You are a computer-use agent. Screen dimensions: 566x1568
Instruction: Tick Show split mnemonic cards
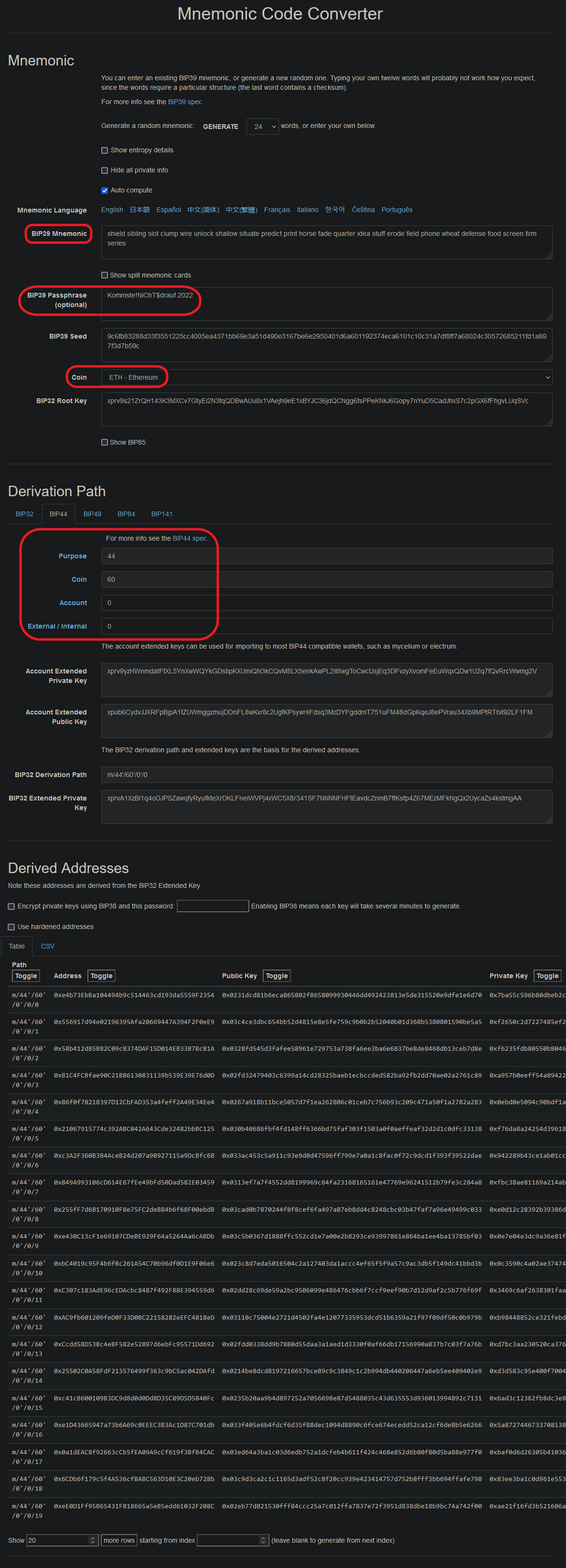coord(105,275)
